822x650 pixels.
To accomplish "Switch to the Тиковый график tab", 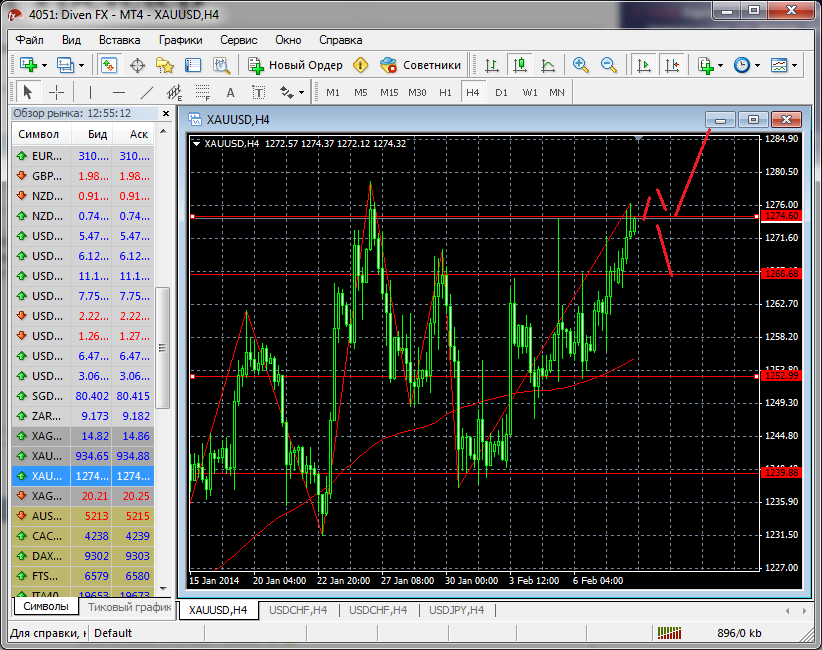I will [x=129, y=607].
